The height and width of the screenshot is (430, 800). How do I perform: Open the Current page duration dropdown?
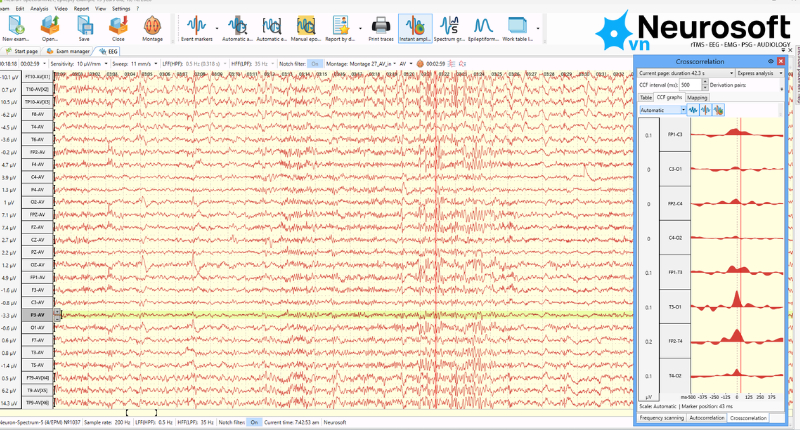[x=684, y=73]
